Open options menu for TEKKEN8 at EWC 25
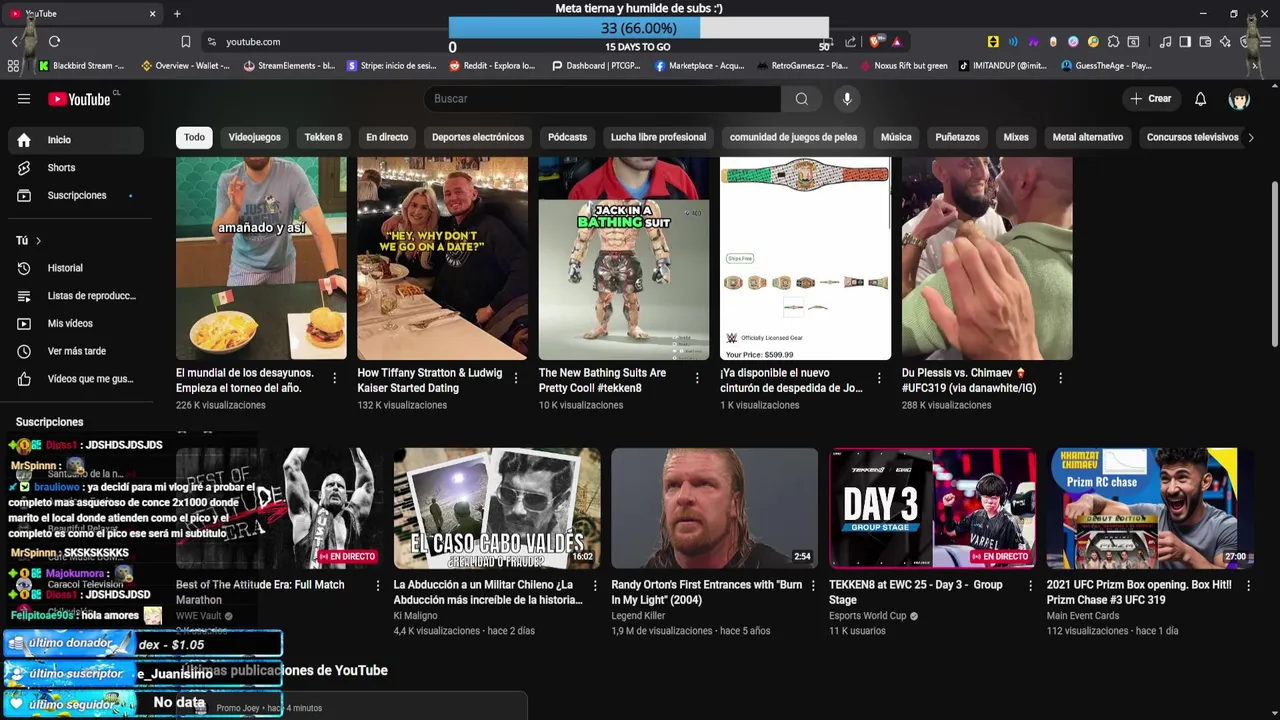Image resolution: width=1280 pixels, height=720 pixels. [x=1030, y=586]
